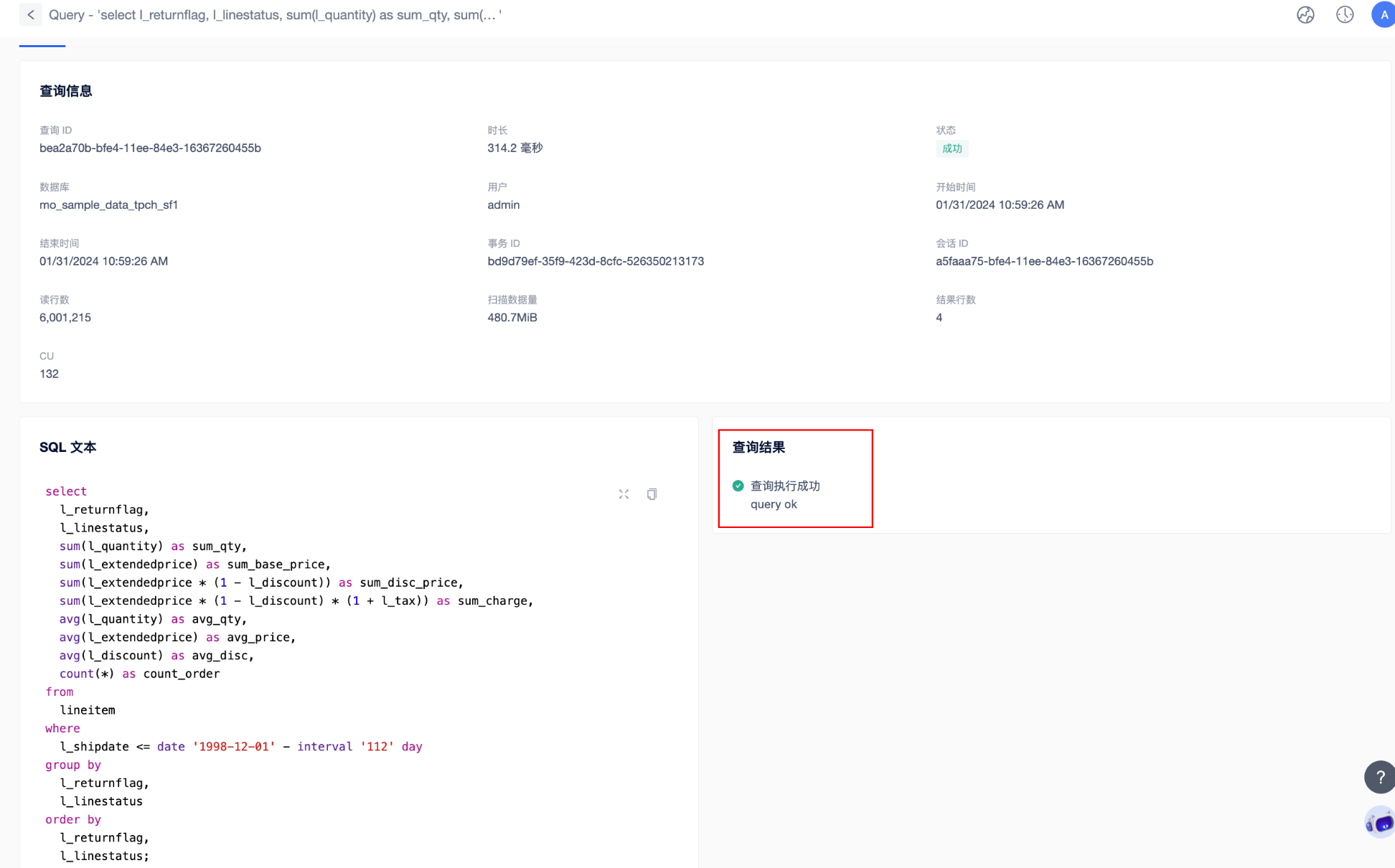Click the session ID a5faaa75 value

pyautogui.click(x=1044, y=261)
